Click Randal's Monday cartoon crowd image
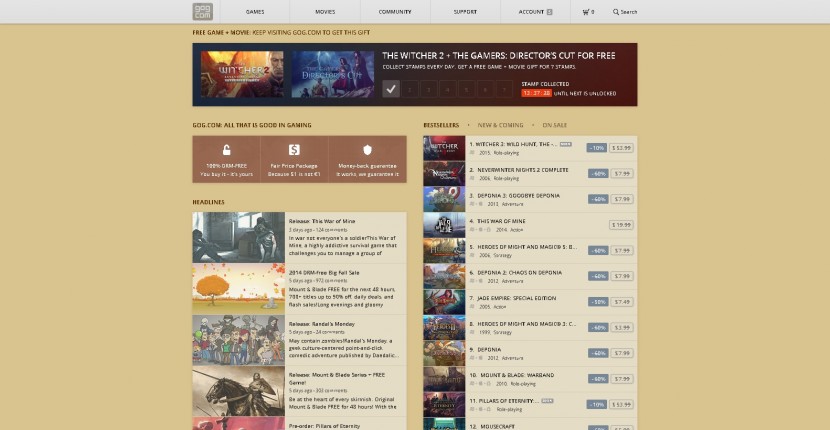 tap(239, 340)
